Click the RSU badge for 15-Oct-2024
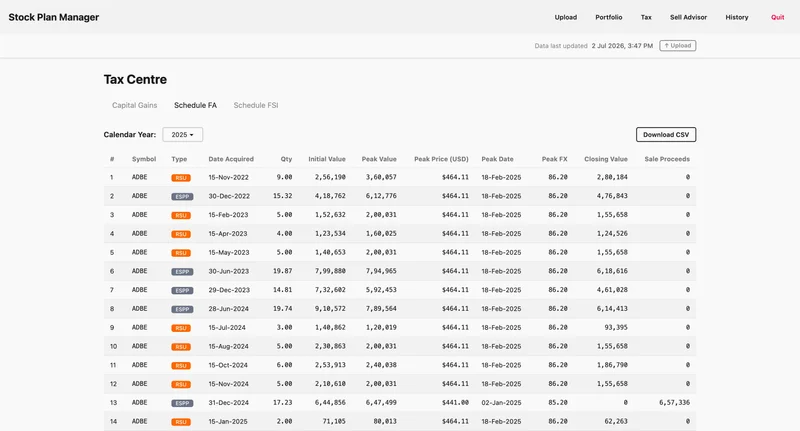Image resolution: width=800 pixels, height=431 pixels. click(181, 366)
